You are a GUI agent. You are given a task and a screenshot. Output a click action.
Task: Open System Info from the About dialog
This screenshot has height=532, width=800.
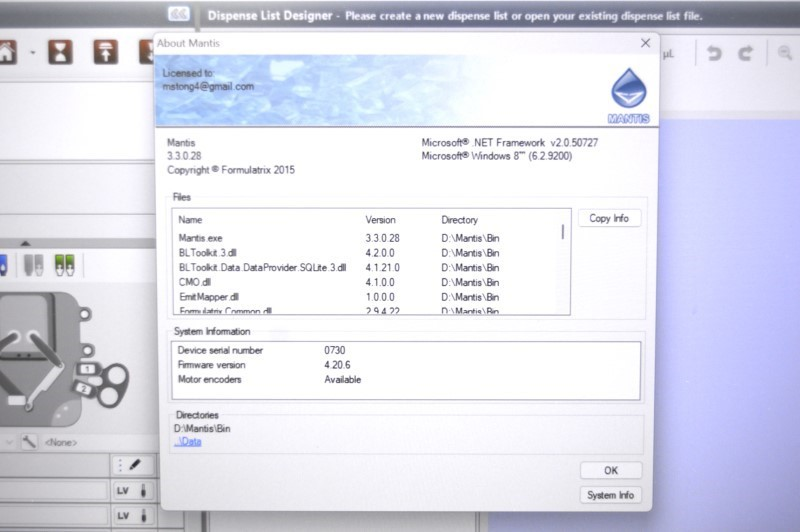610,495
